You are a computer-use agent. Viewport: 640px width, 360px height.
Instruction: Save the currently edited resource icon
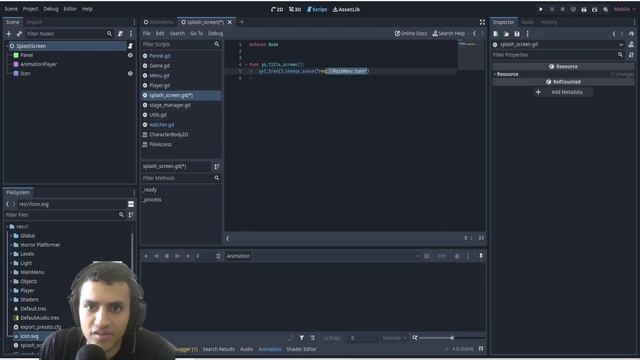(517, 33)
